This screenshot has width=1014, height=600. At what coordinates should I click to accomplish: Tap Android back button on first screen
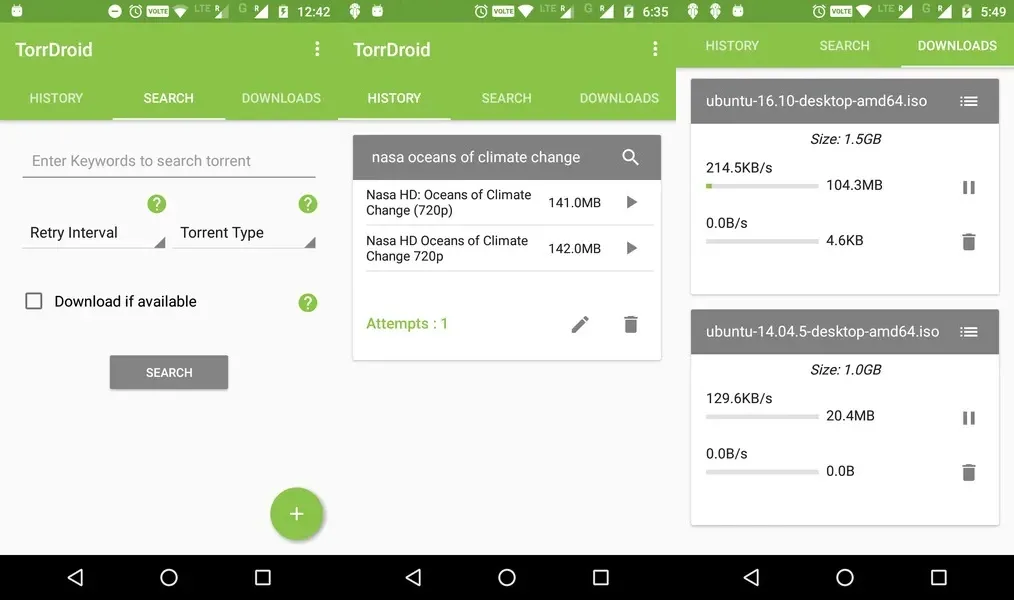[x=76, y=577]
